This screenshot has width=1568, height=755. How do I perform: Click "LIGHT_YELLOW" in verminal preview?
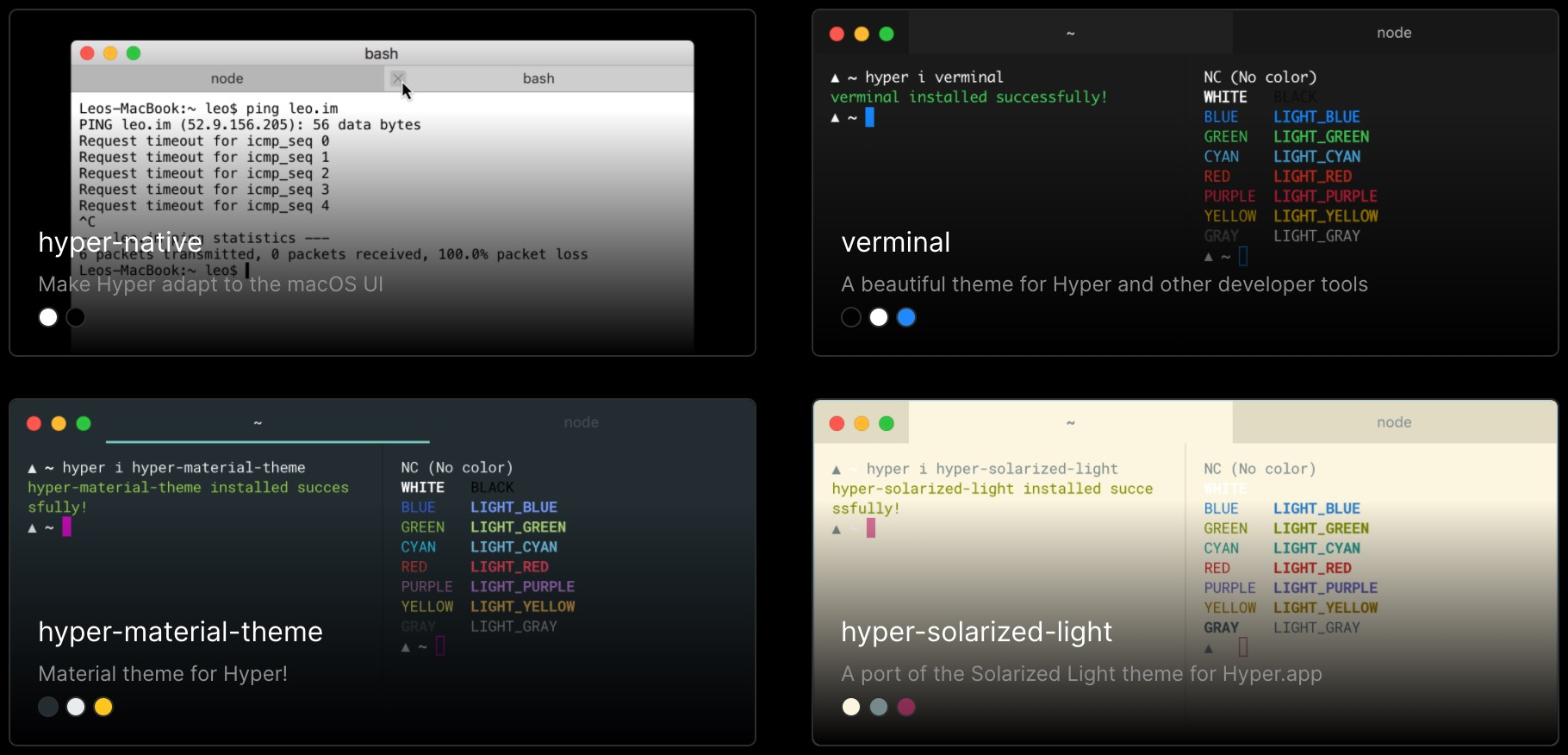(x=1326, y=216)
